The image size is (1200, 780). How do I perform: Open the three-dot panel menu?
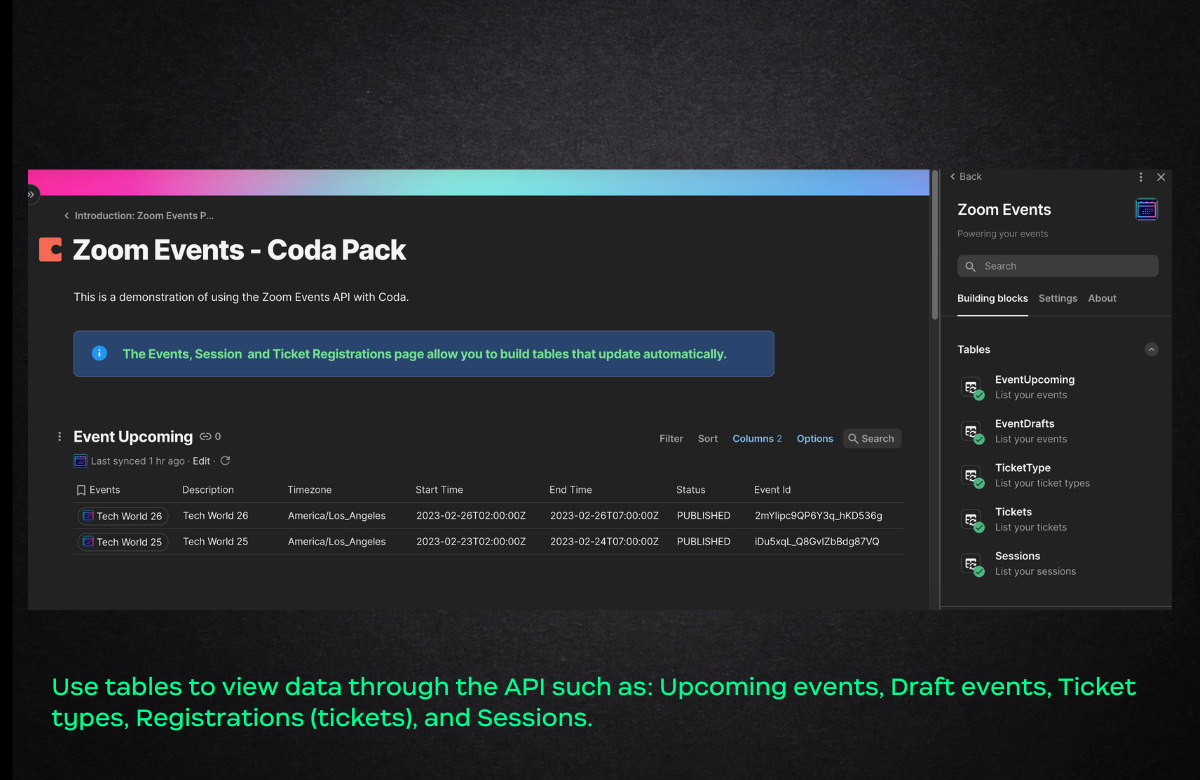[x=1141, y=177]
